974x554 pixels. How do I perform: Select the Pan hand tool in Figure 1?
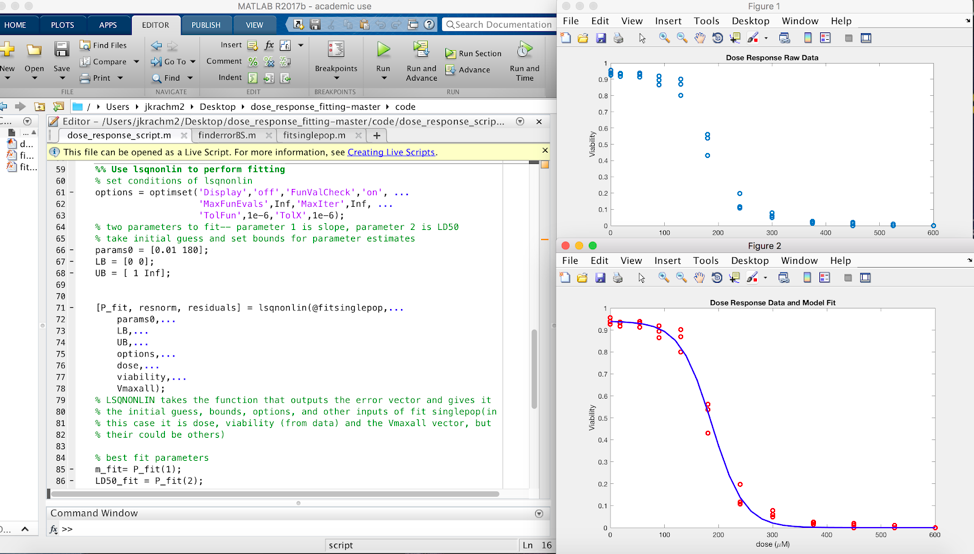pyautogui.click(x=699, y=38)
